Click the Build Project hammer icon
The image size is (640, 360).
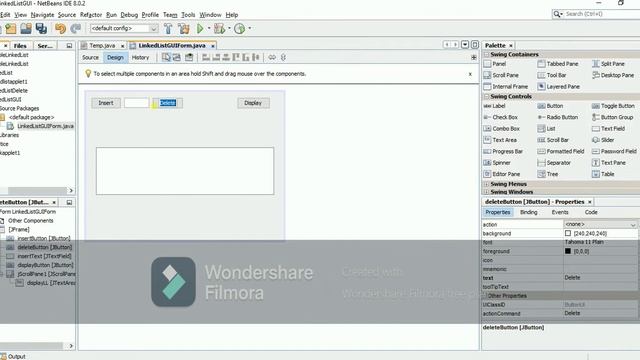[168, 28]
